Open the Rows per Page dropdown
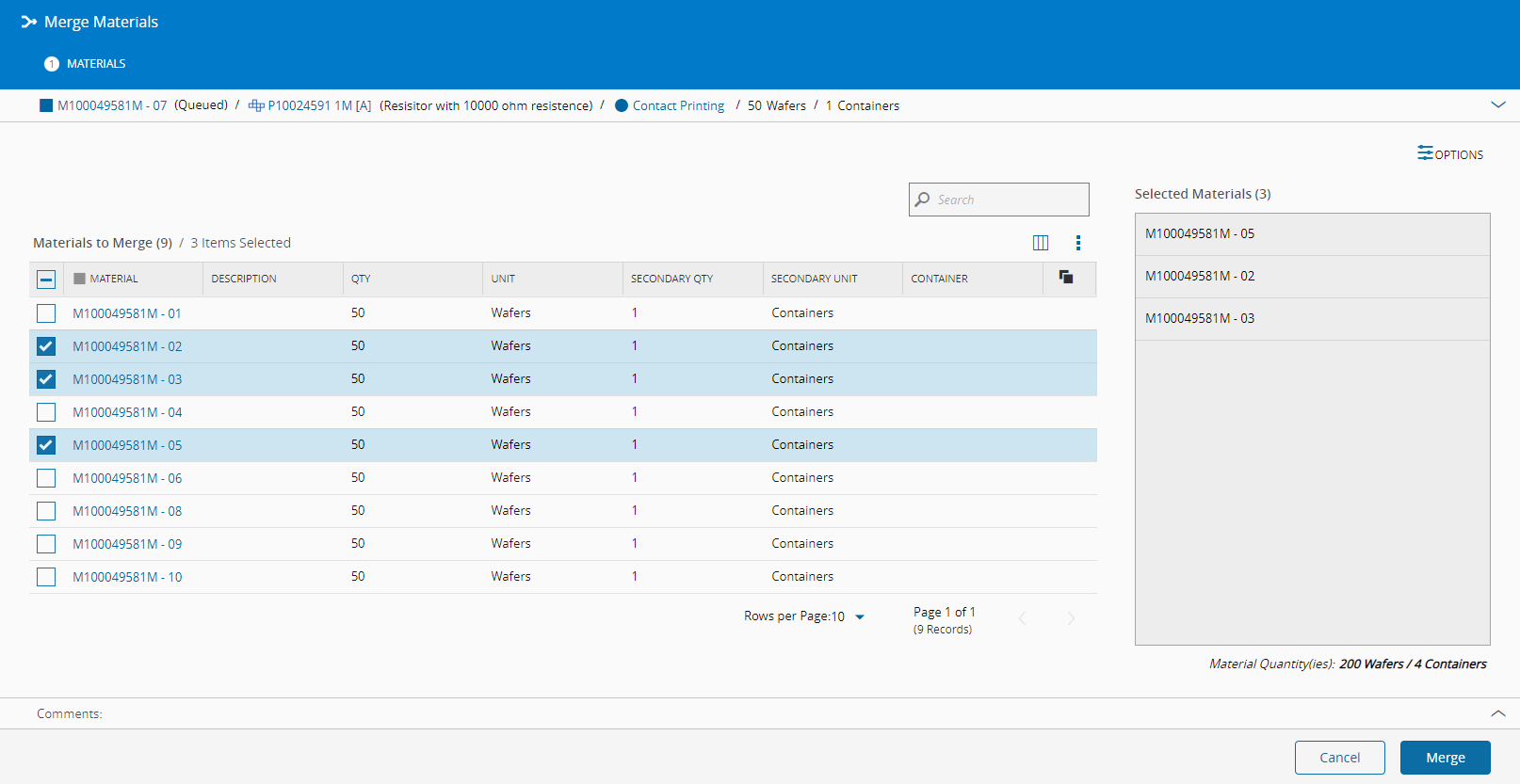This screenshot has height=784, width=1520. pyautogui.click(x=859, y=616)
